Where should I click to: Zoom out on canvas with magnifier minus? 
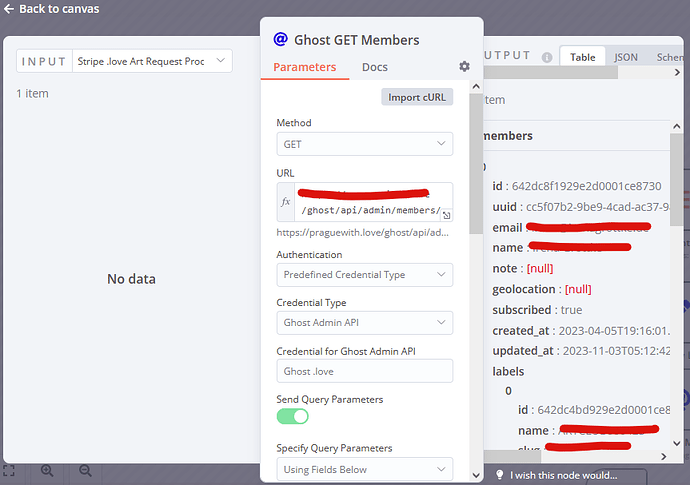click(85, 470)
